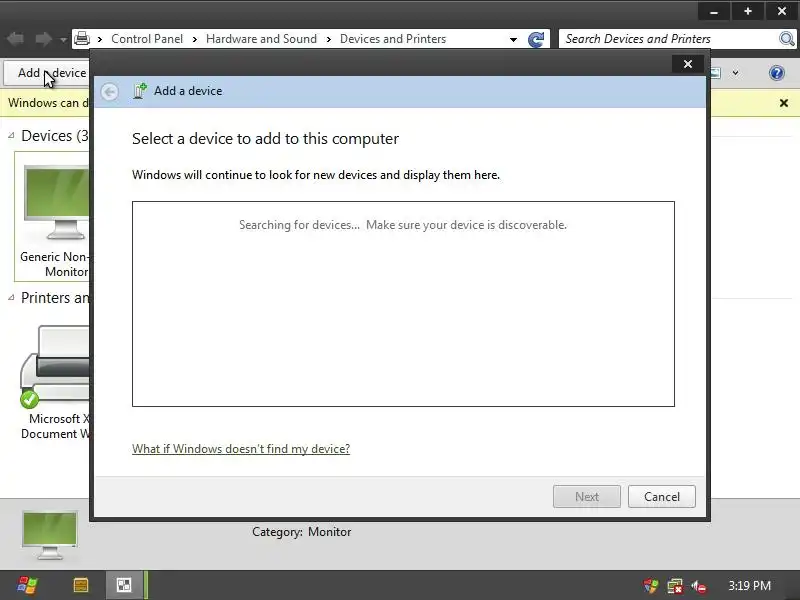Click the Control Panel taskbar button
This screenshot has height=600, width=800.
pyautogui.click(x=124, y=585)
